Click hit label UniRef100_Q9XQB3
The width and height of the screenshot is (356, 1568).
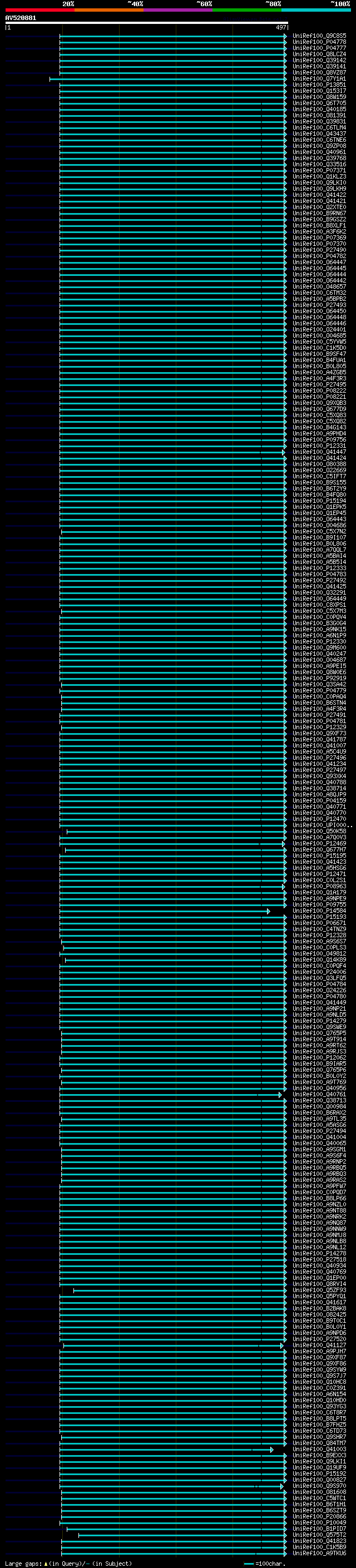pos(319,403)
